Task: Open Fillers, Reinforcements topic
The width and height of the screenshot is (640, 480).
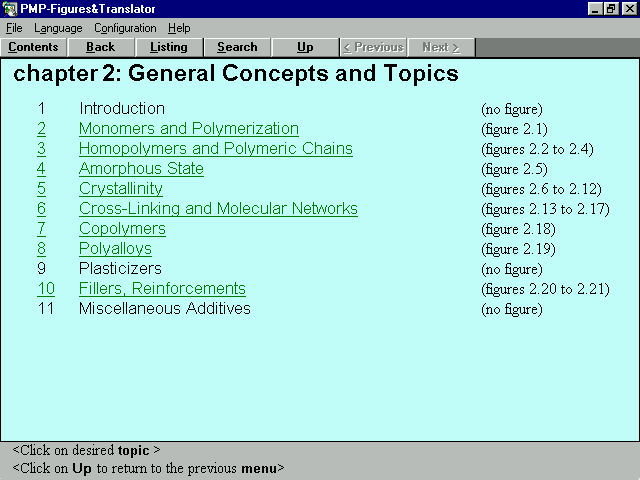Action: 162,289
